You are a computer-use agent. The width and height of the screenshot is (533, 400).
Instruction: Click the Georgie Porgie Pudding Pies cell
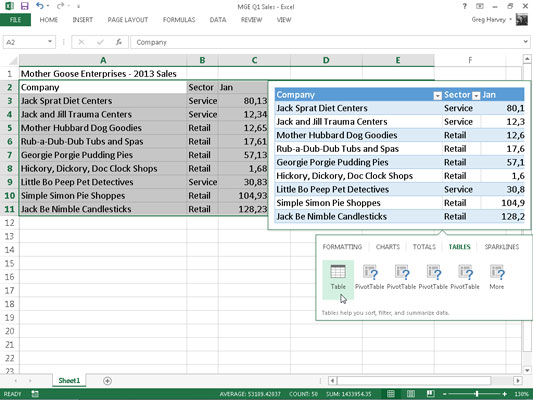pyautogui.click(x=103, y=155)
